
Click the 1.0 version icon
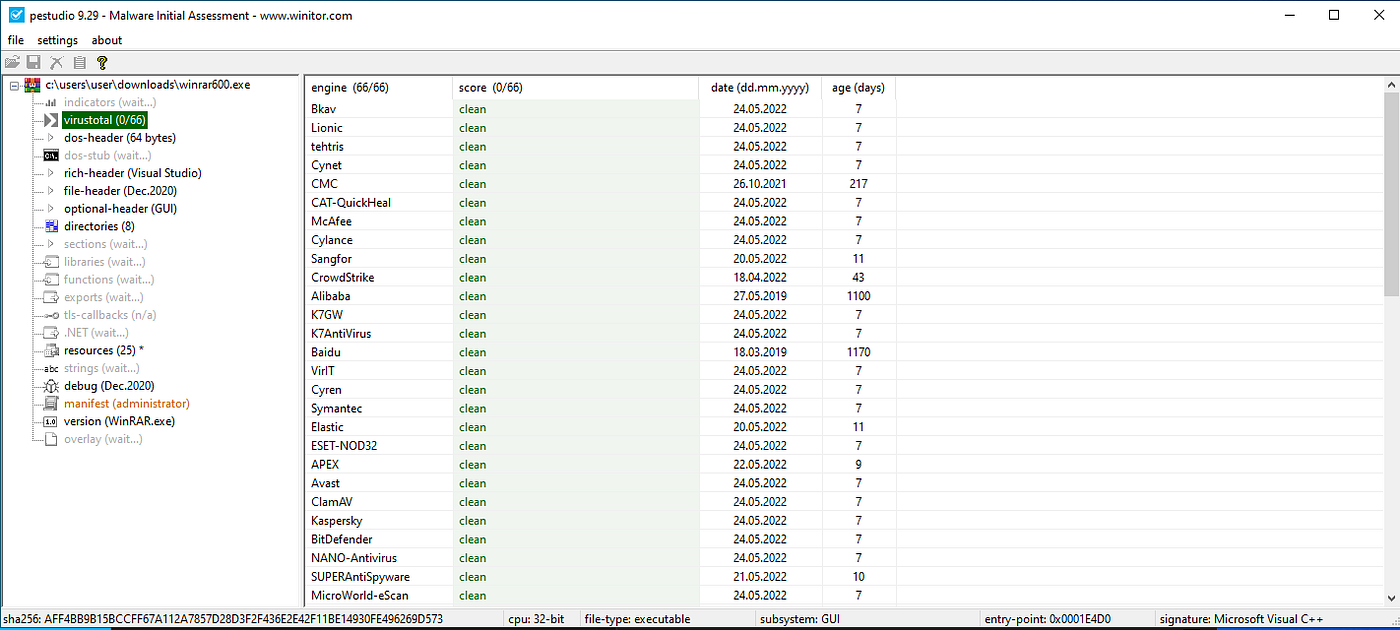(51, 421)
